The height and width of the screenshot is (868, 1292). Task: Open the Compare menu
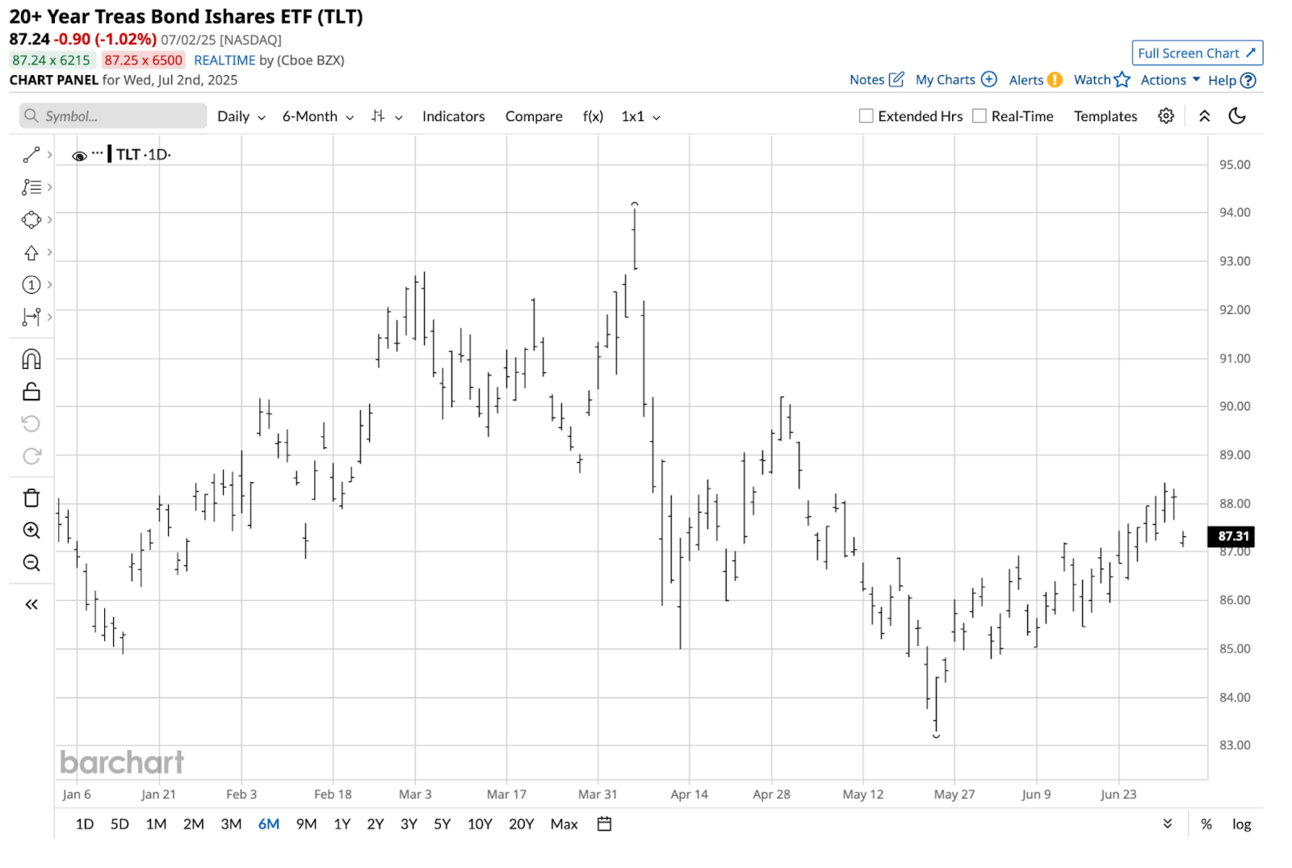pos(534,116)
